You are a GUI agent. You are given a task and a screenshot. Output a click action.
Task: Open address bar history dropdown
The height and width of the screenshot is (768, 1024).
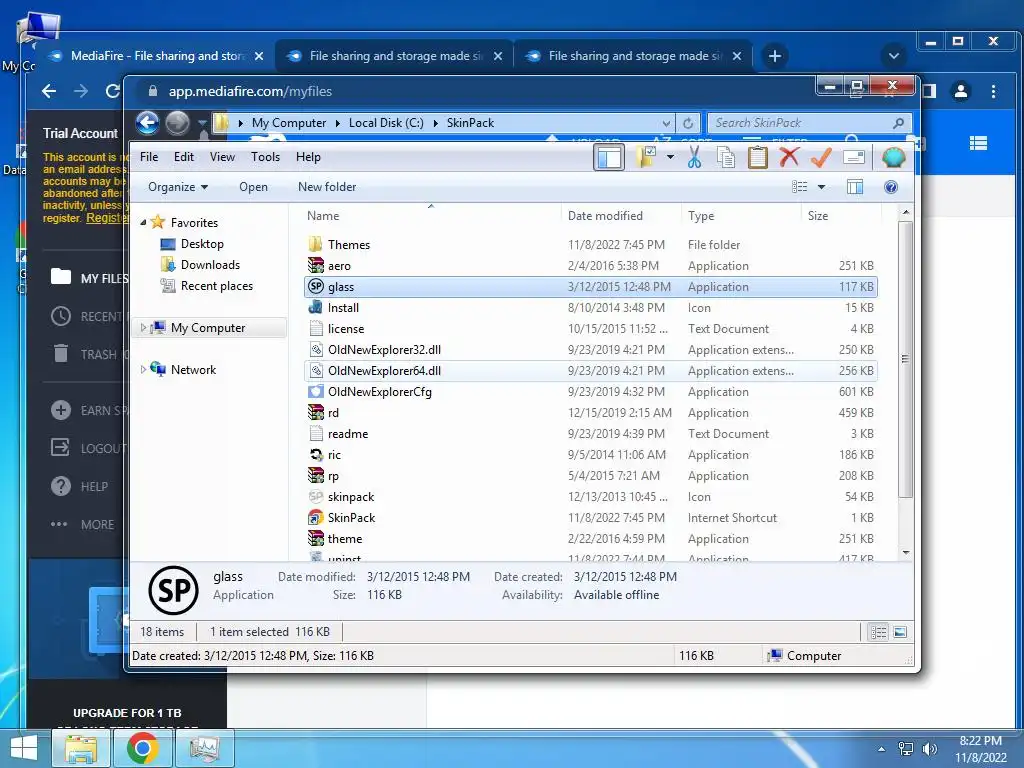tap(666, 123)
